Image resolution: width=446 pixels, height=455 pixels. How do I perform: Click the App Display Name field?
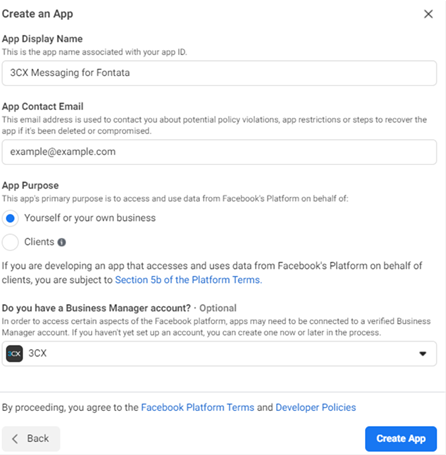[x=219, y=73]
